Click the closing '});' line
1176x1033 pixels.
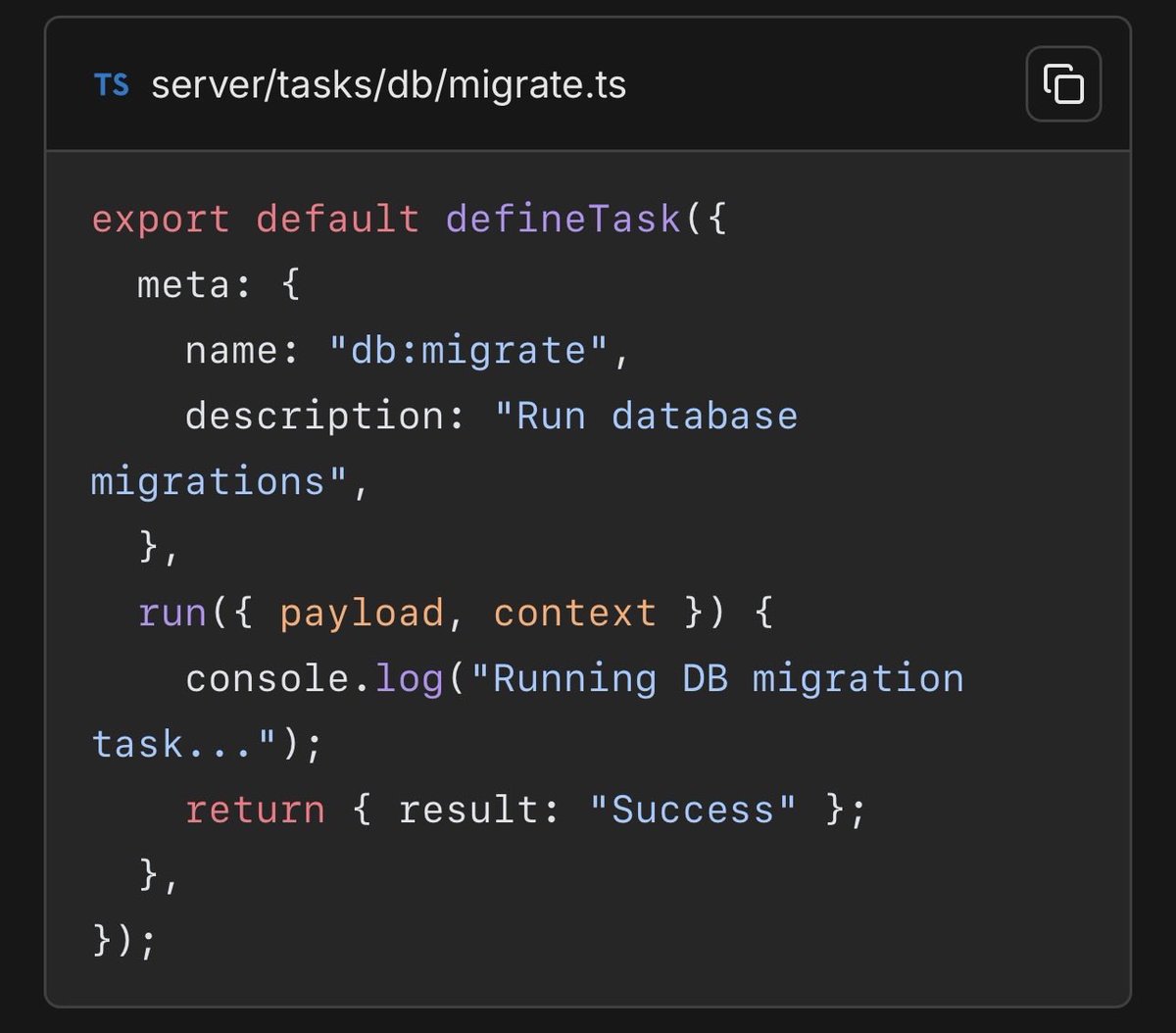click(x=124, y=942)
